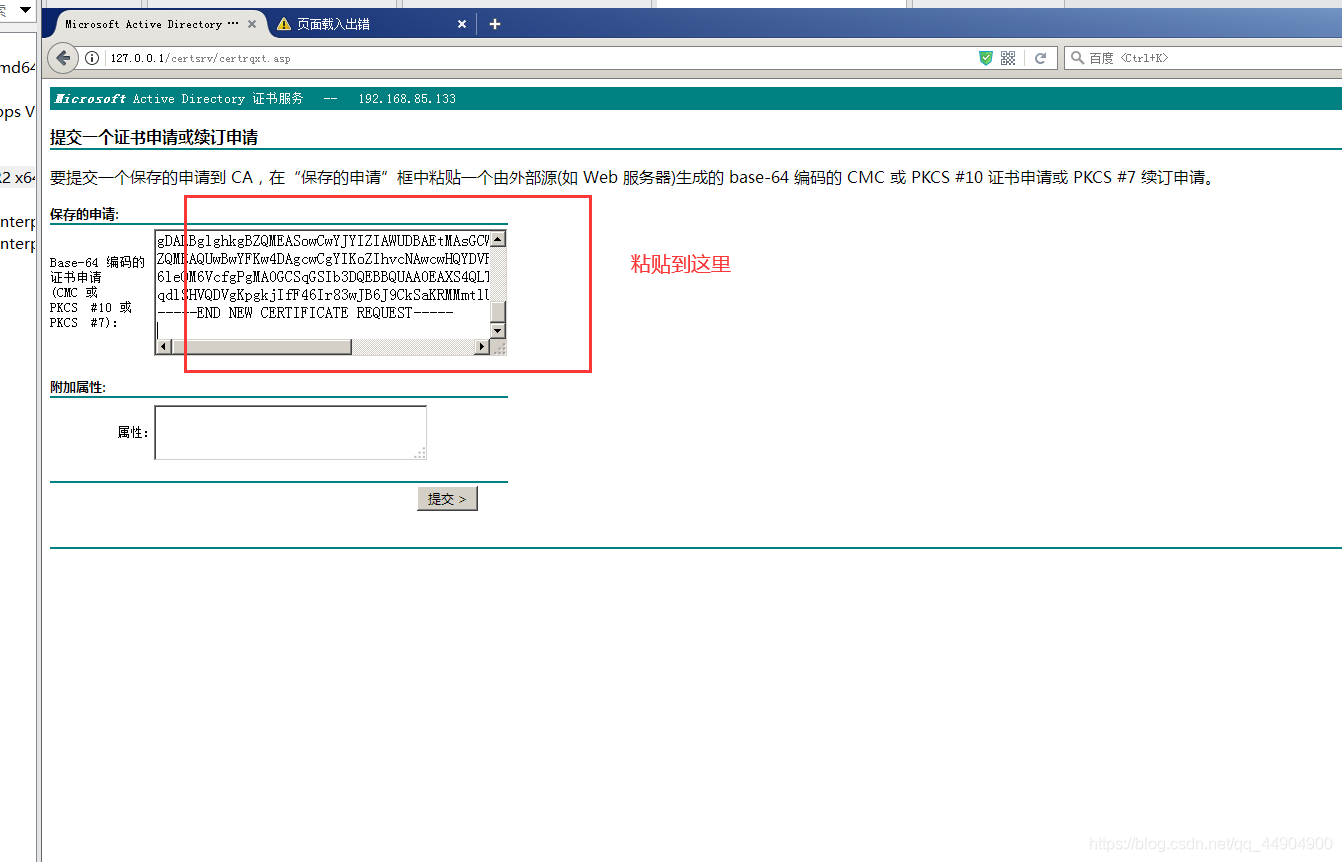Click the 属性 additional attributes box
The height and width of the screenshot is (862, 1342).
[290, 433]
